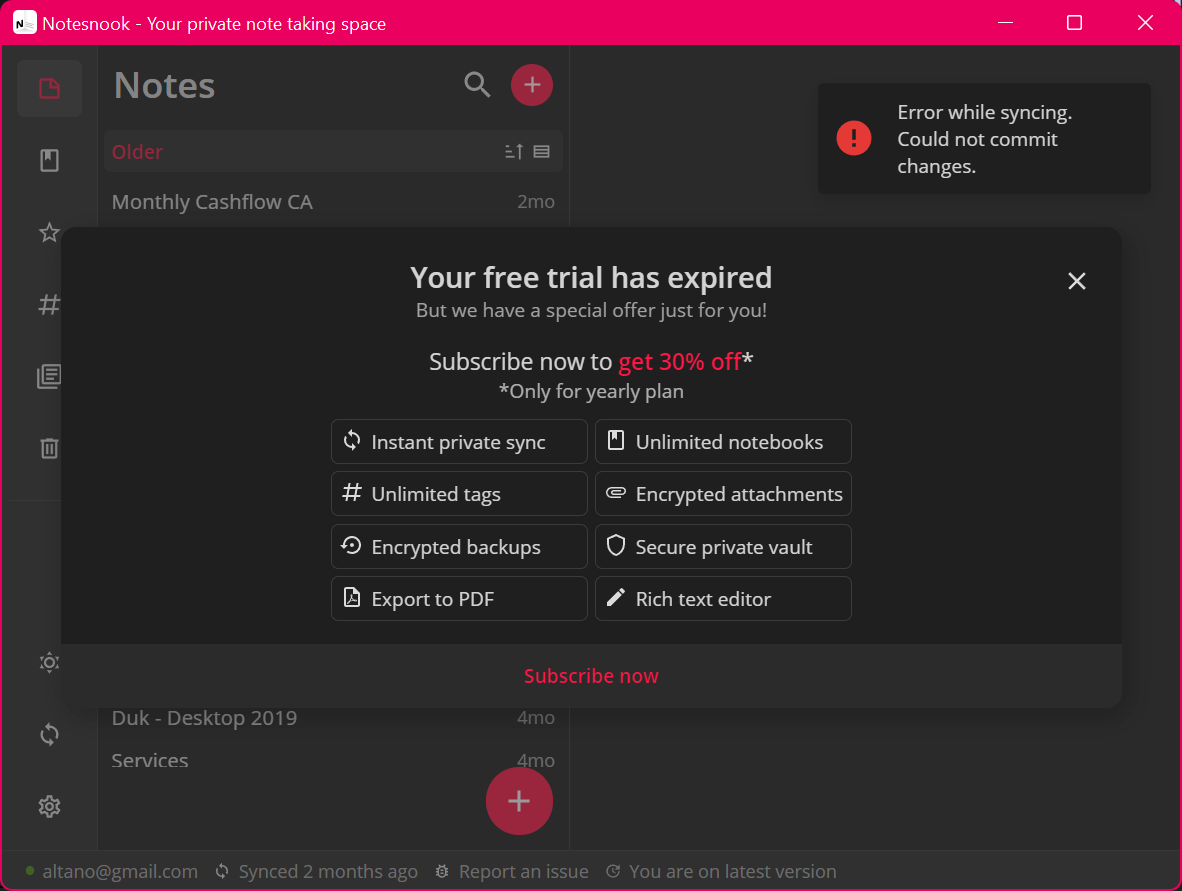Click altano@gmail.com in status bar
Screen dimensions: 1182x891
point(120,871)
